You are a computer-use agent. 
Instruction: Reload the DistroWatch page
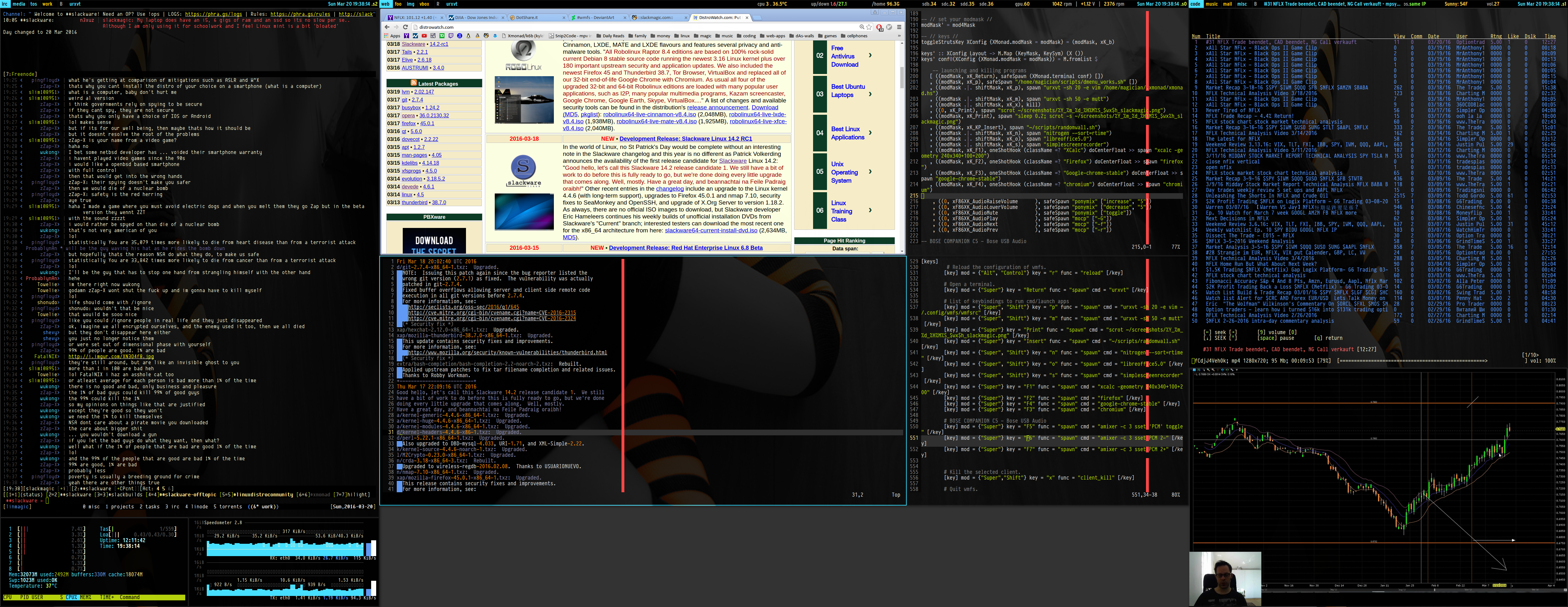pyautogui.click(x=405, y=28)
